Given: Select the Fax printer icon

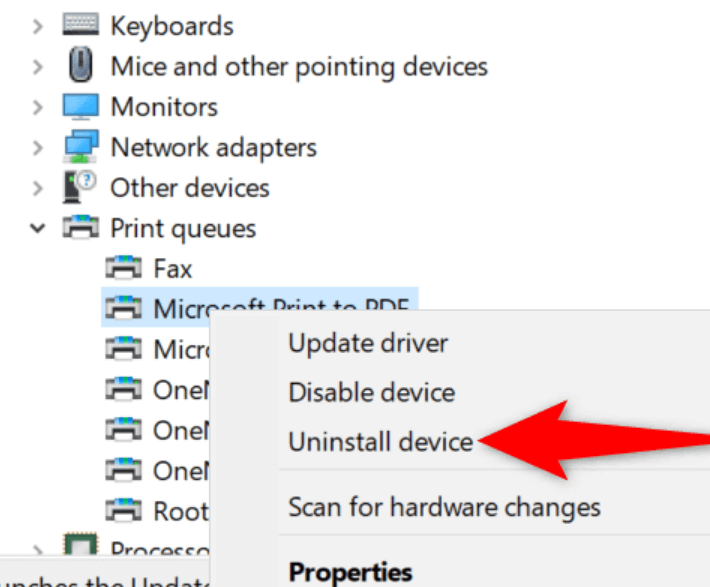Looking at the screenshot, I should coord(123,267).
